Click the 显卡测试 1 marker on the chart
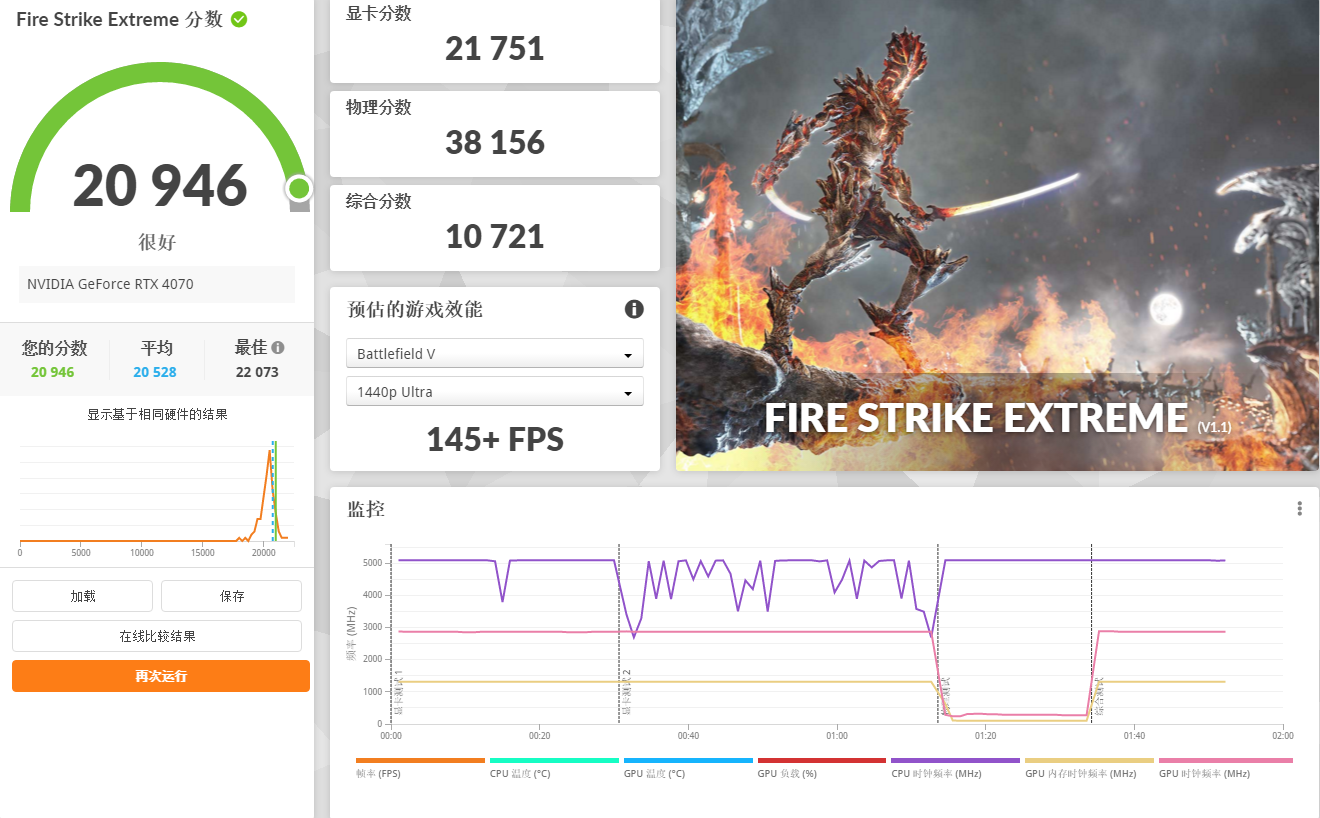1320x818 pixels. click(398, 693)
